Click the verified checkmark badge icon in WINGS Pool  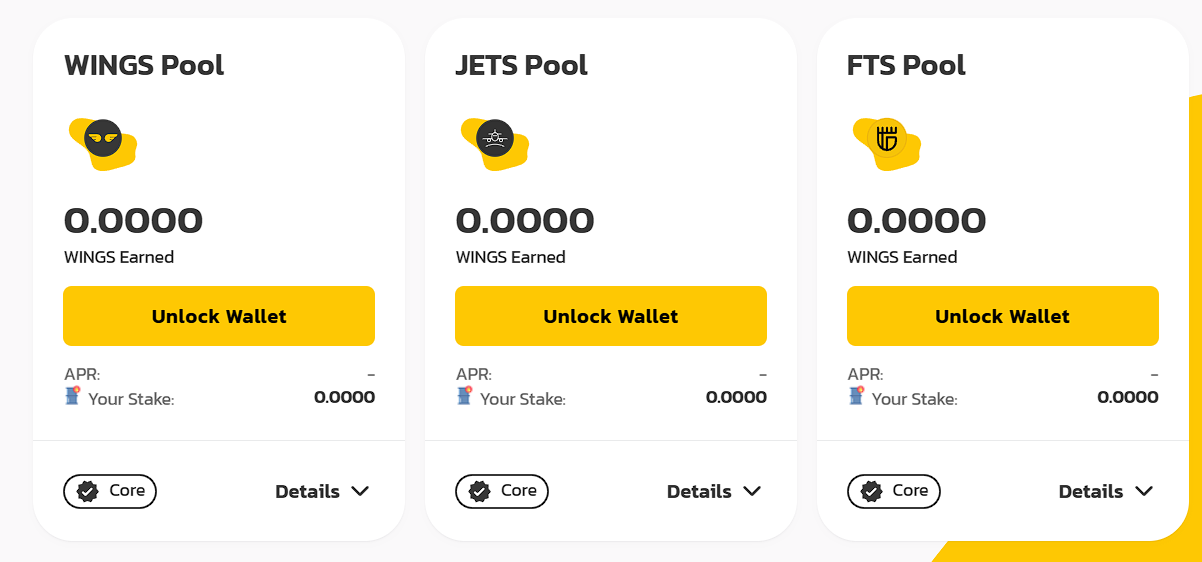(88, 491)
